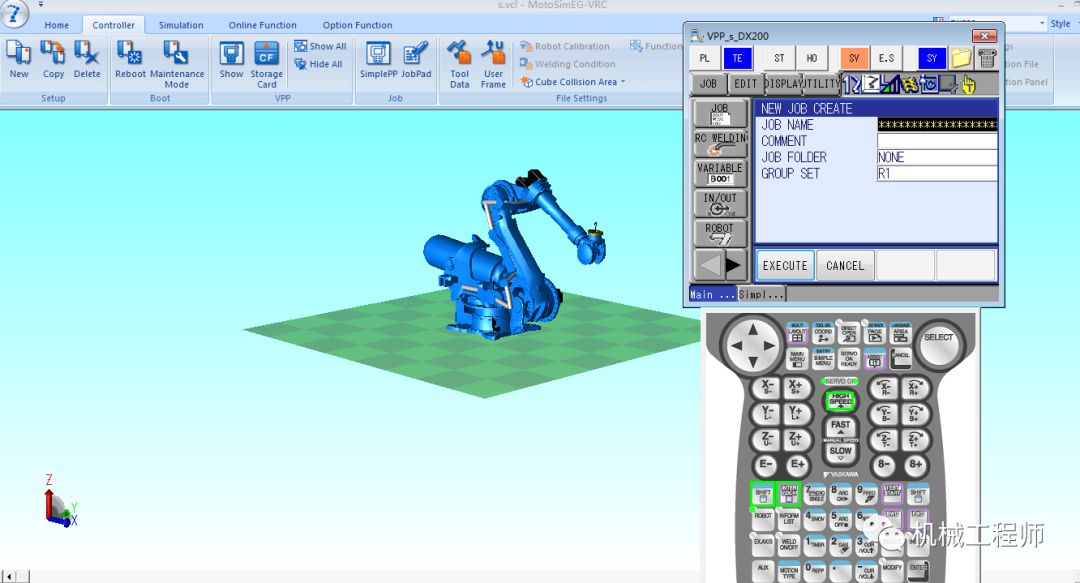Open the Storage Card tool
1080x583 pixels.
[x=267, y=64]
